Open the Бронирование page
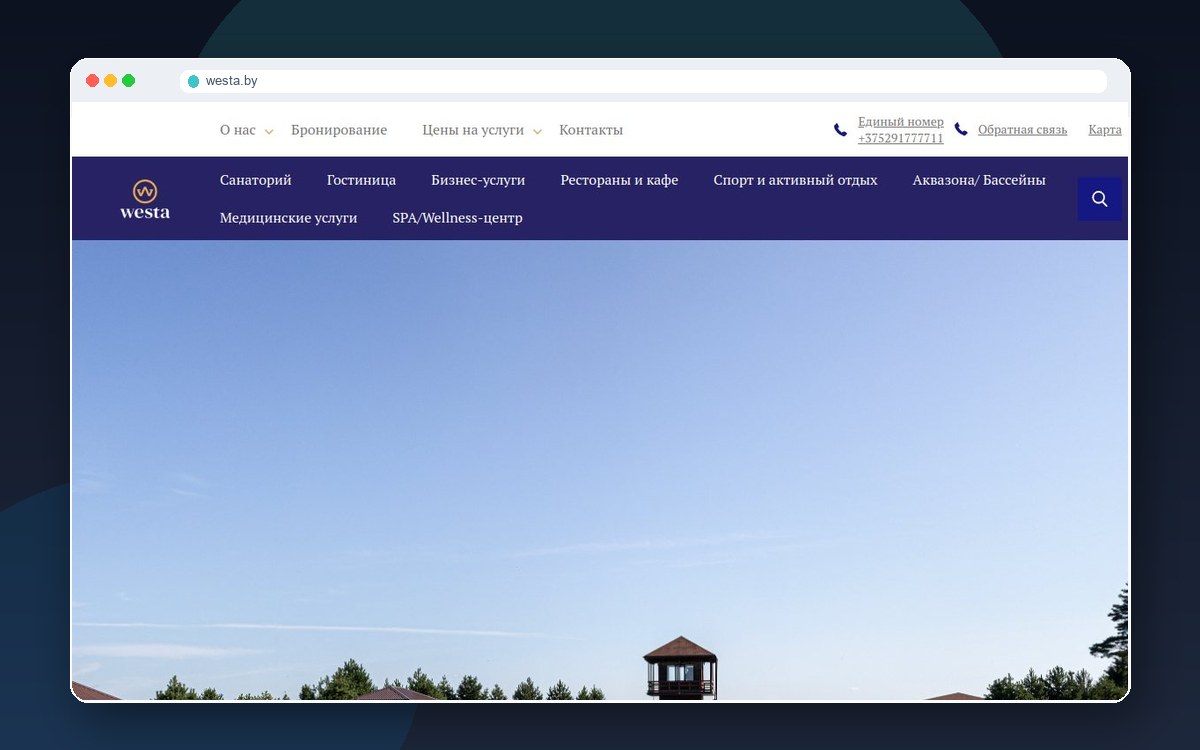The width and height of the screenshot is (1200, 750). pyautogui.click(x=339, y=130)
